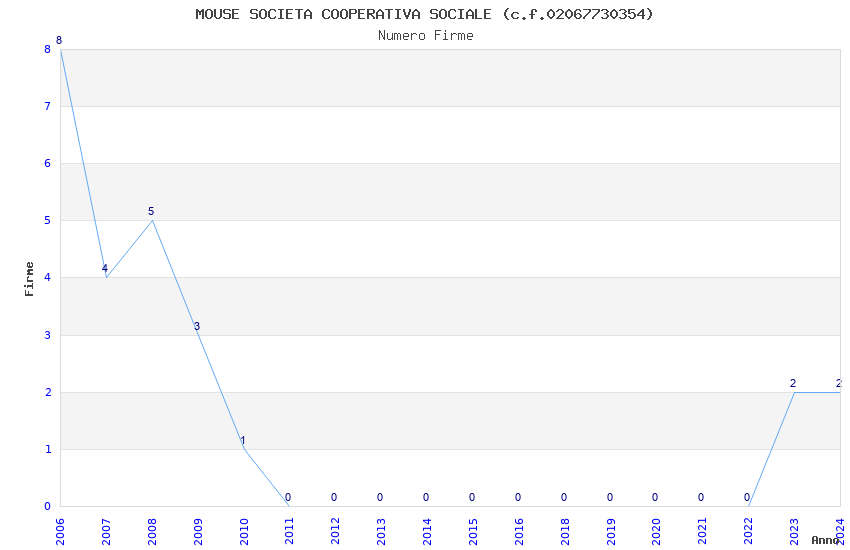Viewport: 850px width, 550px height.
Task: Click data value 0 above year 2020
Action: tap(655, 497)
